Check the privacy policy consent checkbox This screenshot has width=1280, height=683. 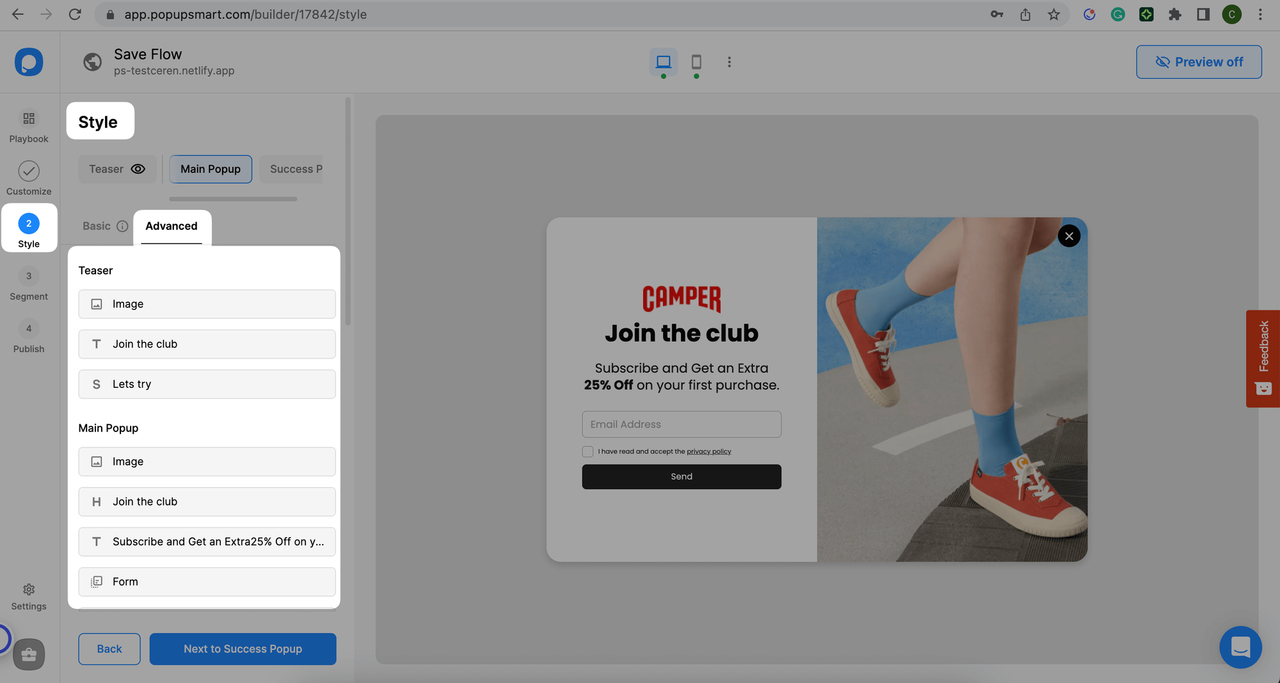pos(587,451)
